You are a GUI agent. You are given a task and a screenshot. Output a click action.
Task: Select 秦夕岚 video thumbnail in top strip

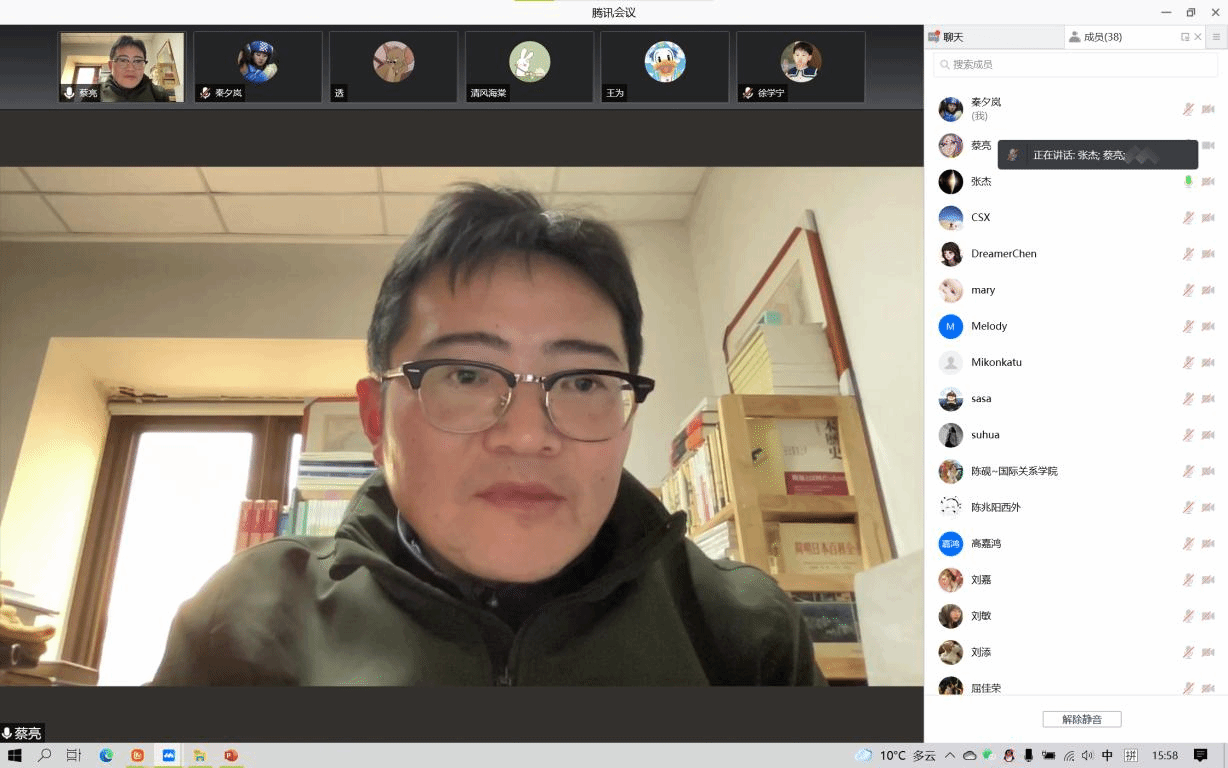pos(258,66)
